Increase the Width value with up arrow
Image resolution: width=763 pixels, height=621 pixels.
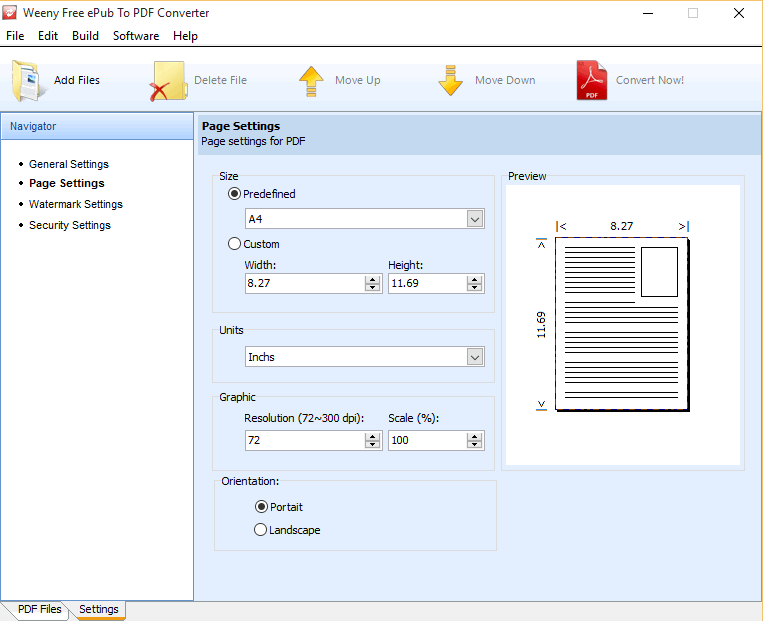[373, 279]
